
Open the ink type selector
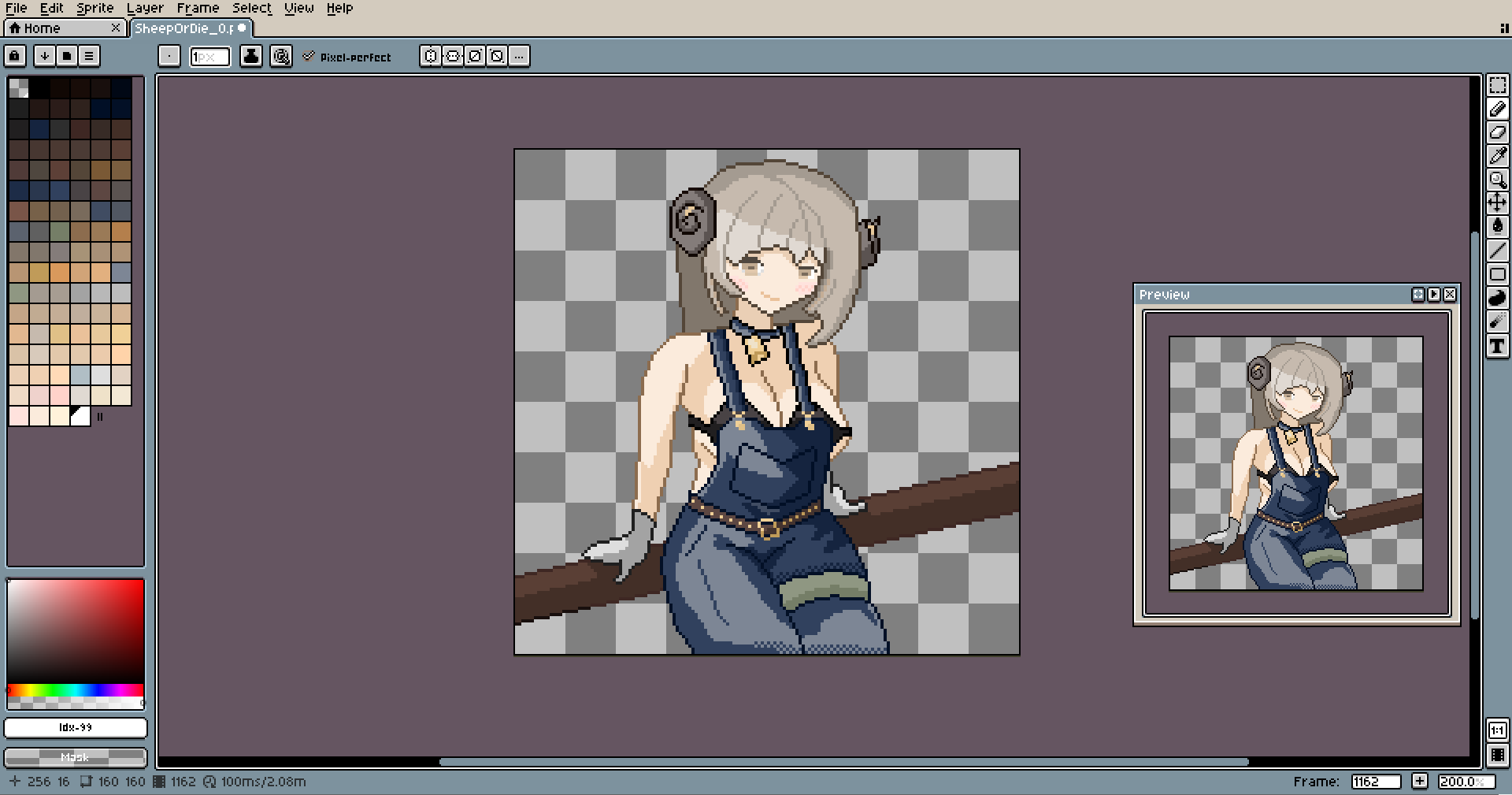click(x=251, y=56)
